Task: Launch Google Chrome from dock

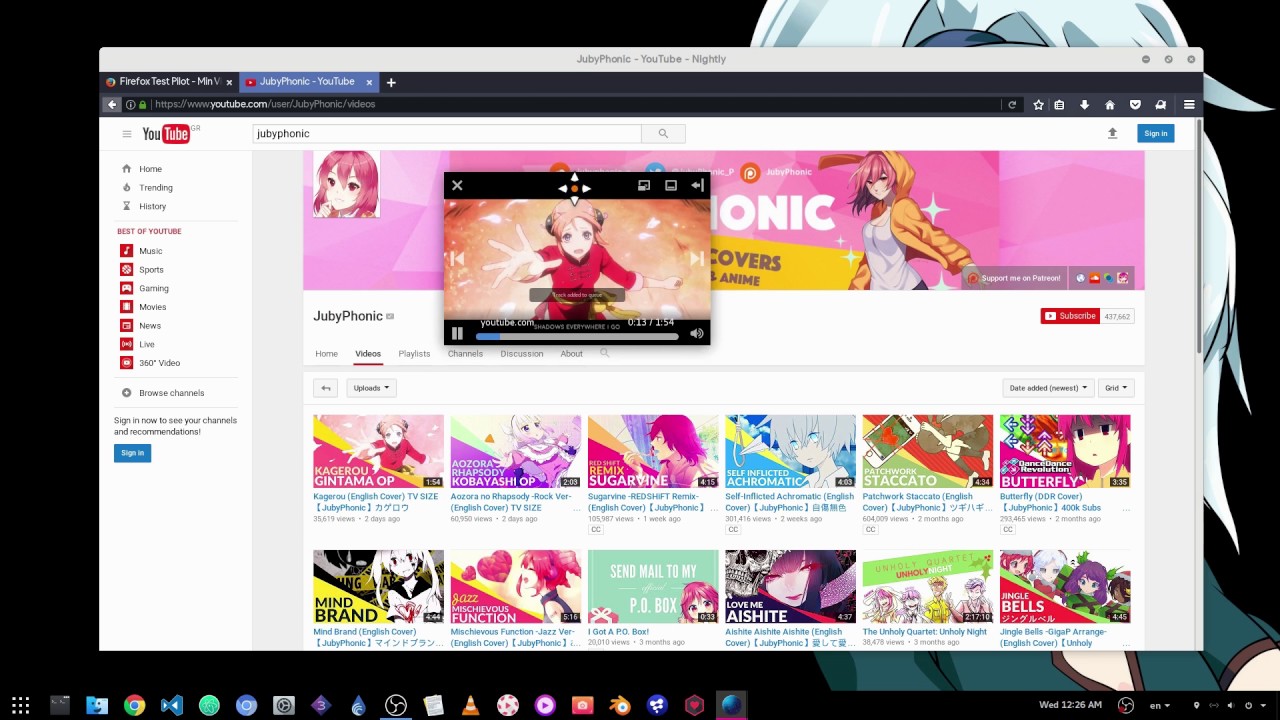Action: pyautogui.click(x=134, y=705)
